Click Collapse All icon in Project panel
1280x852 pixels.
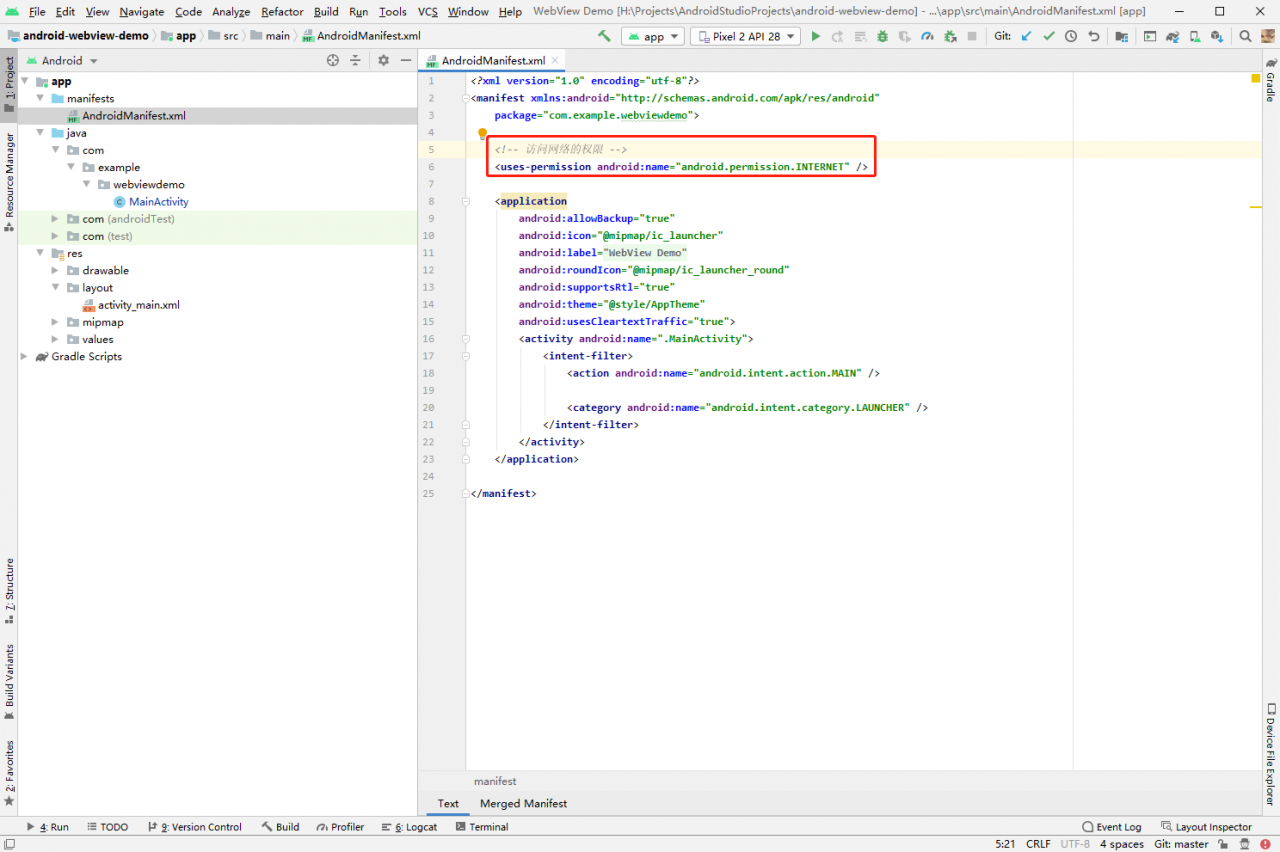355,60
